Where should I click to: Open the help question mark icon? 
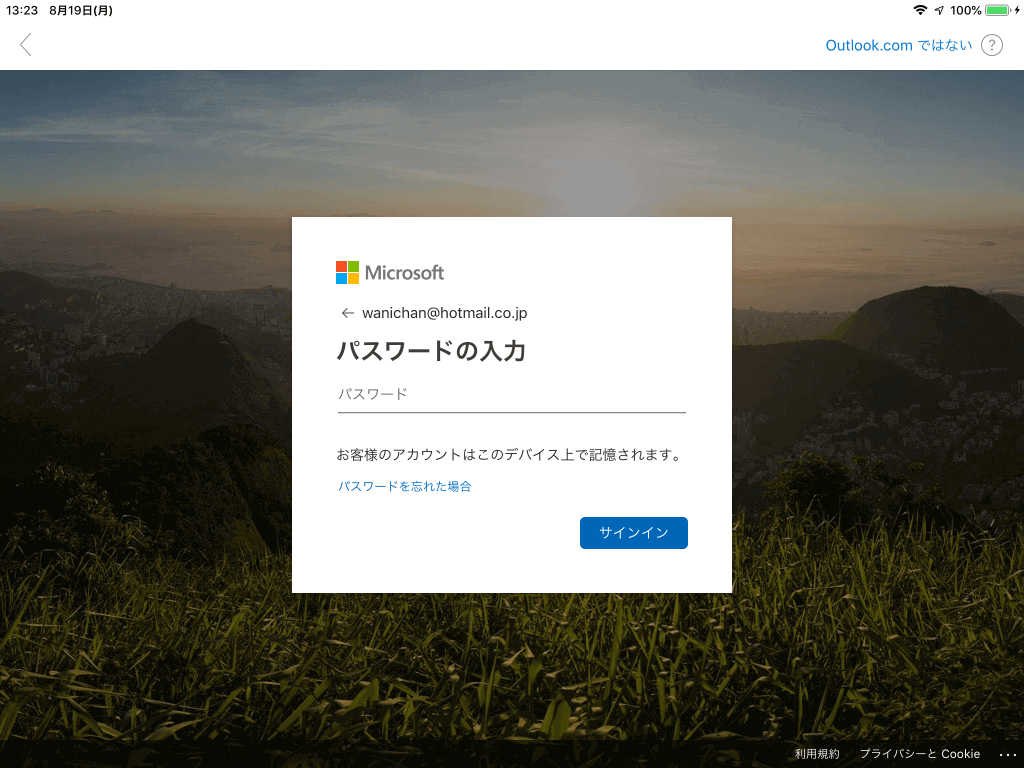coord(991,45)
